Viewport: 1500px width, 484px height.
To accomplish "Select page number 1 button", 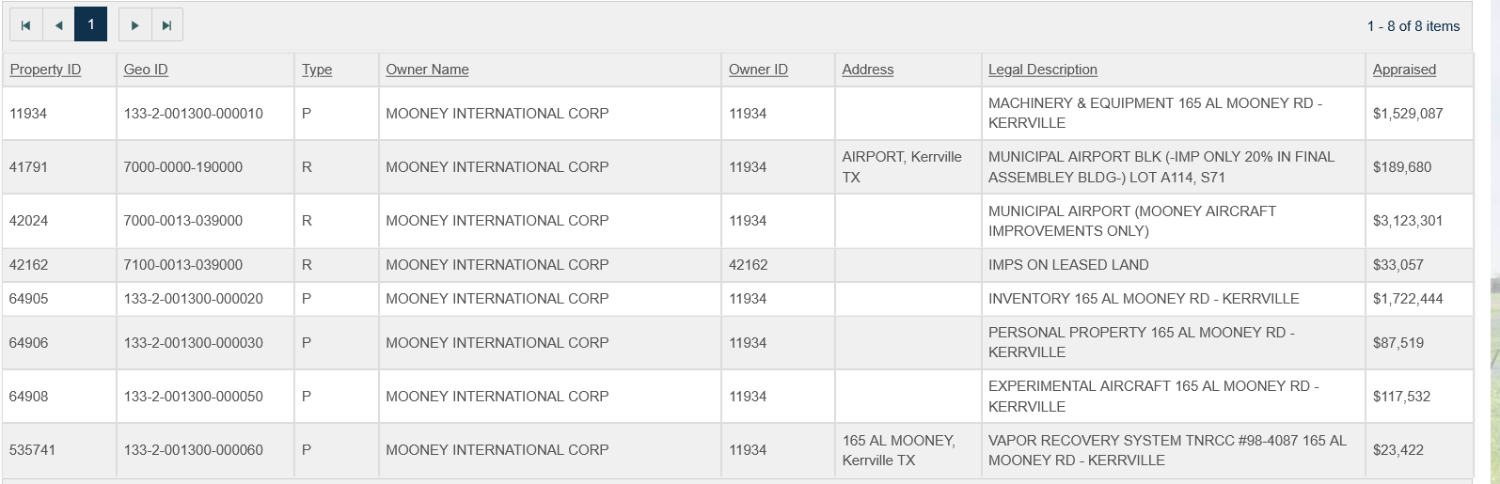I will click(91, 25).
